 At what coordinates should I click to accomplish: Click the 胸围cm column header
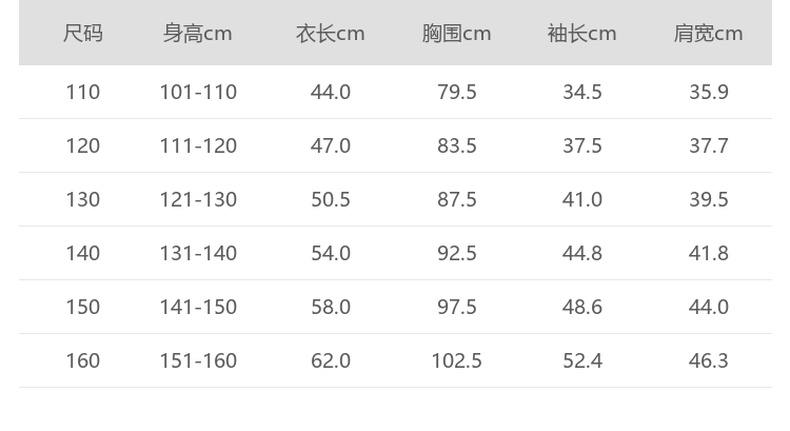tap(456, 33)
